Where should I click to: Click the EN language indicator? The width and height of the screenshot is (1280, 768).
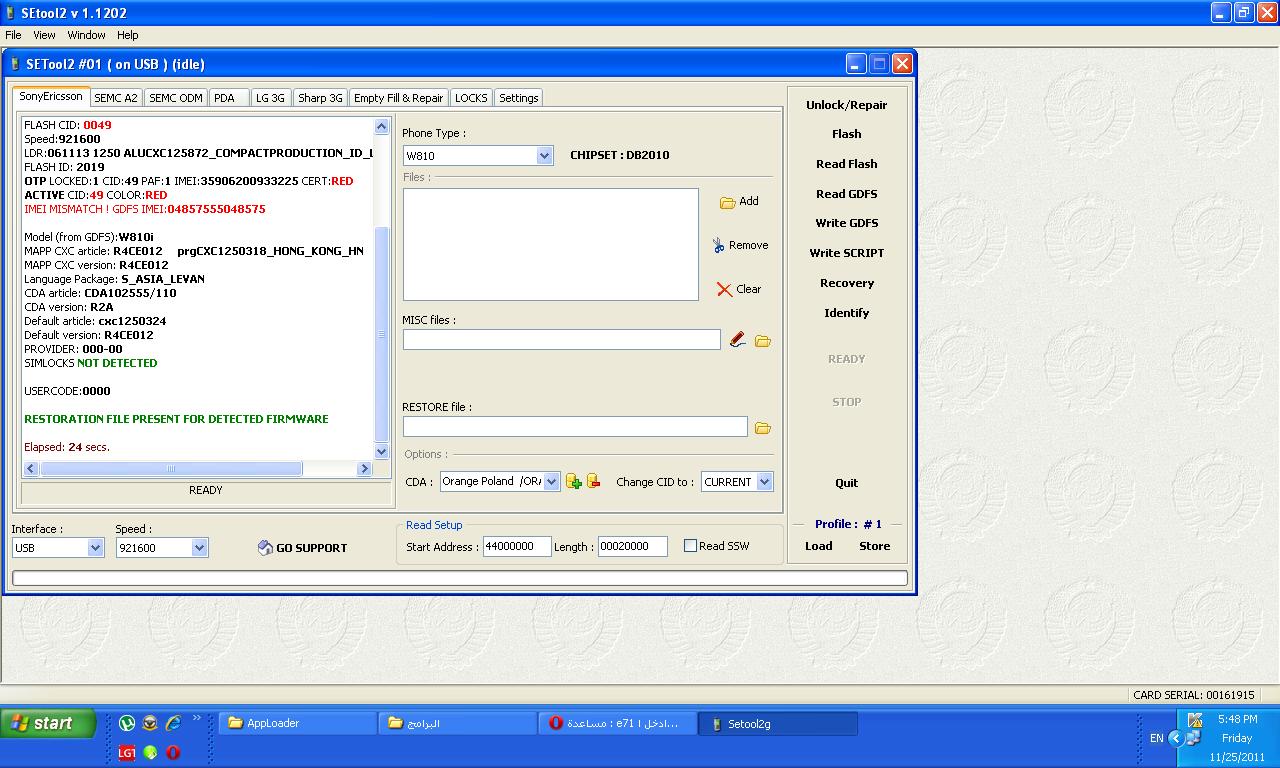pos(1157,738)
